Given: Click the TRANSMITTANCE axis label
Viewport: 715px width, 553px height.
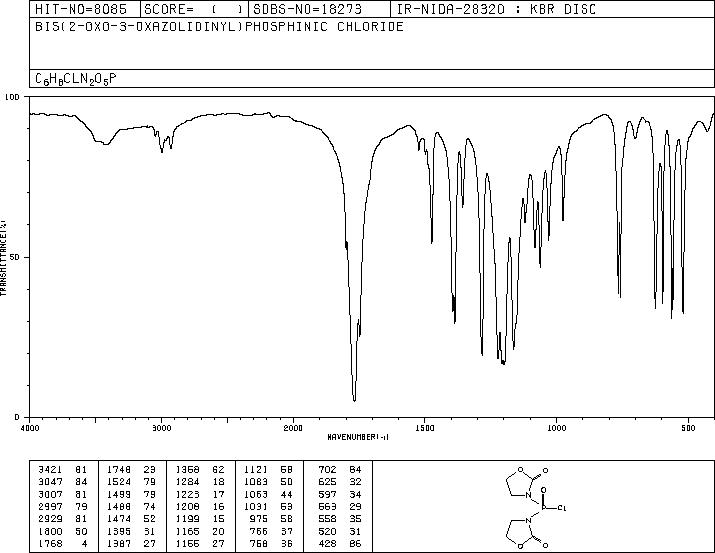Looking at the screenshot, I should pyautogui.click(x=3, y=258).
